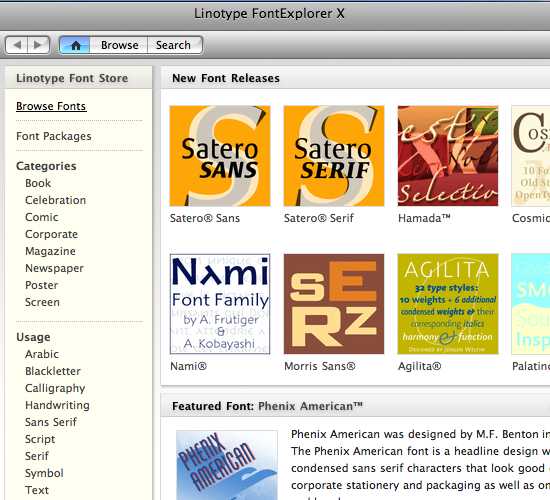This screenshot has width=550, height=500.
Task: Open the Morris Sans font thumbnail
Action: pyautogui.click(x=334, y=304)
